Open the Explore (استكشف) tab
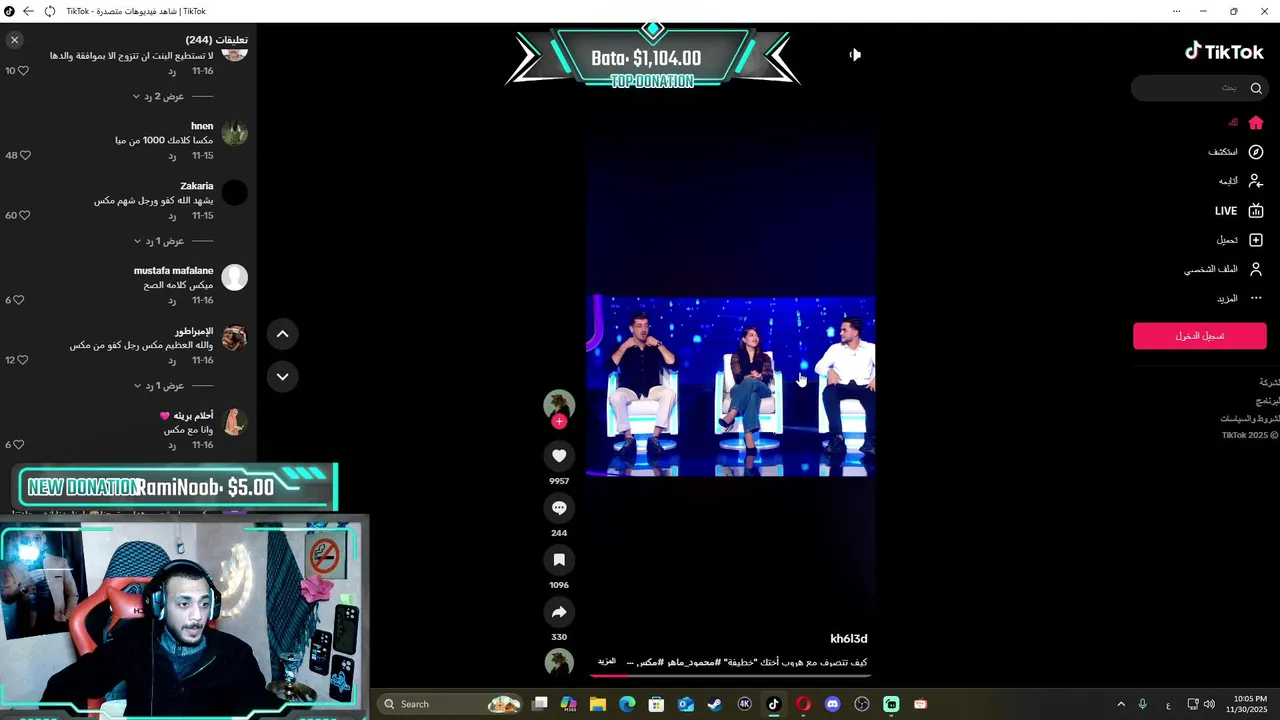The image size is (1280, 720). [x=1236, y=152]
